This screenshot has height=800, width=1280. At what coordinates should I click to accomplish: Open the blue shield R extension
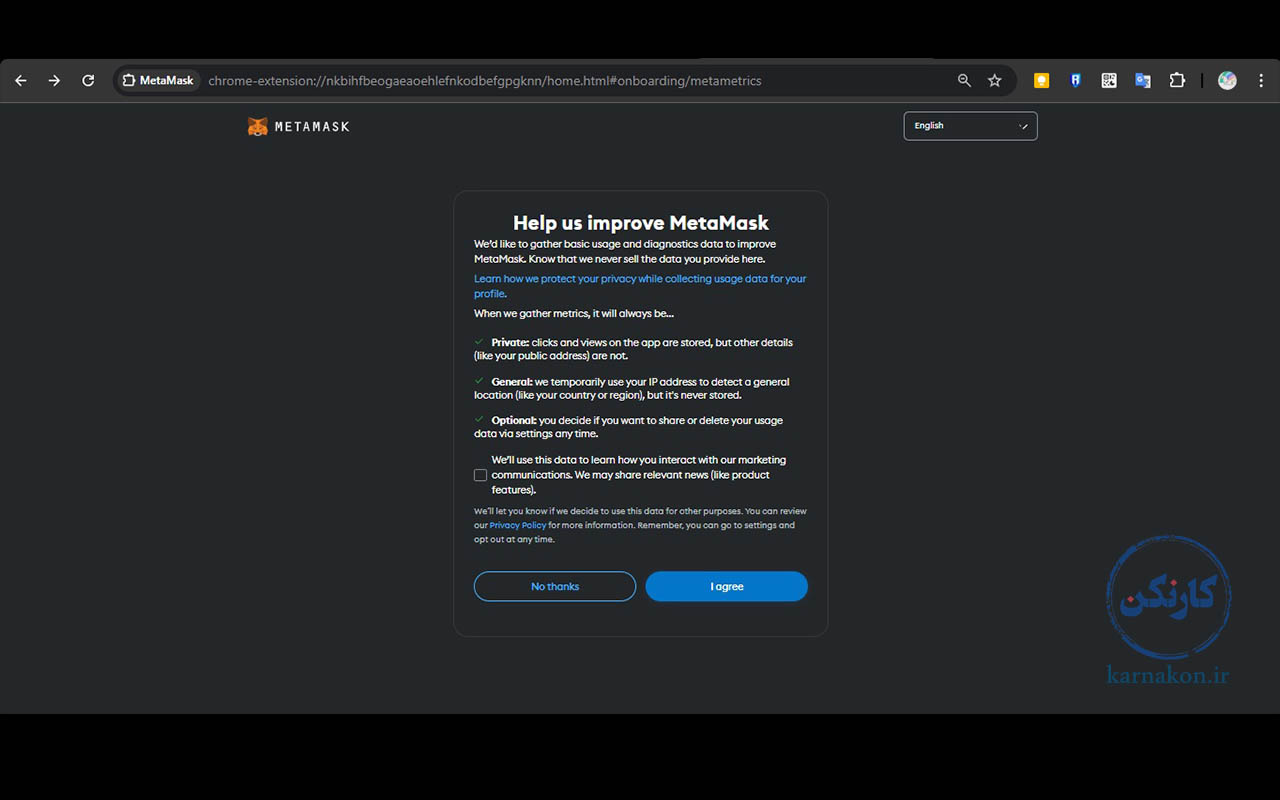coord(1075,81)
